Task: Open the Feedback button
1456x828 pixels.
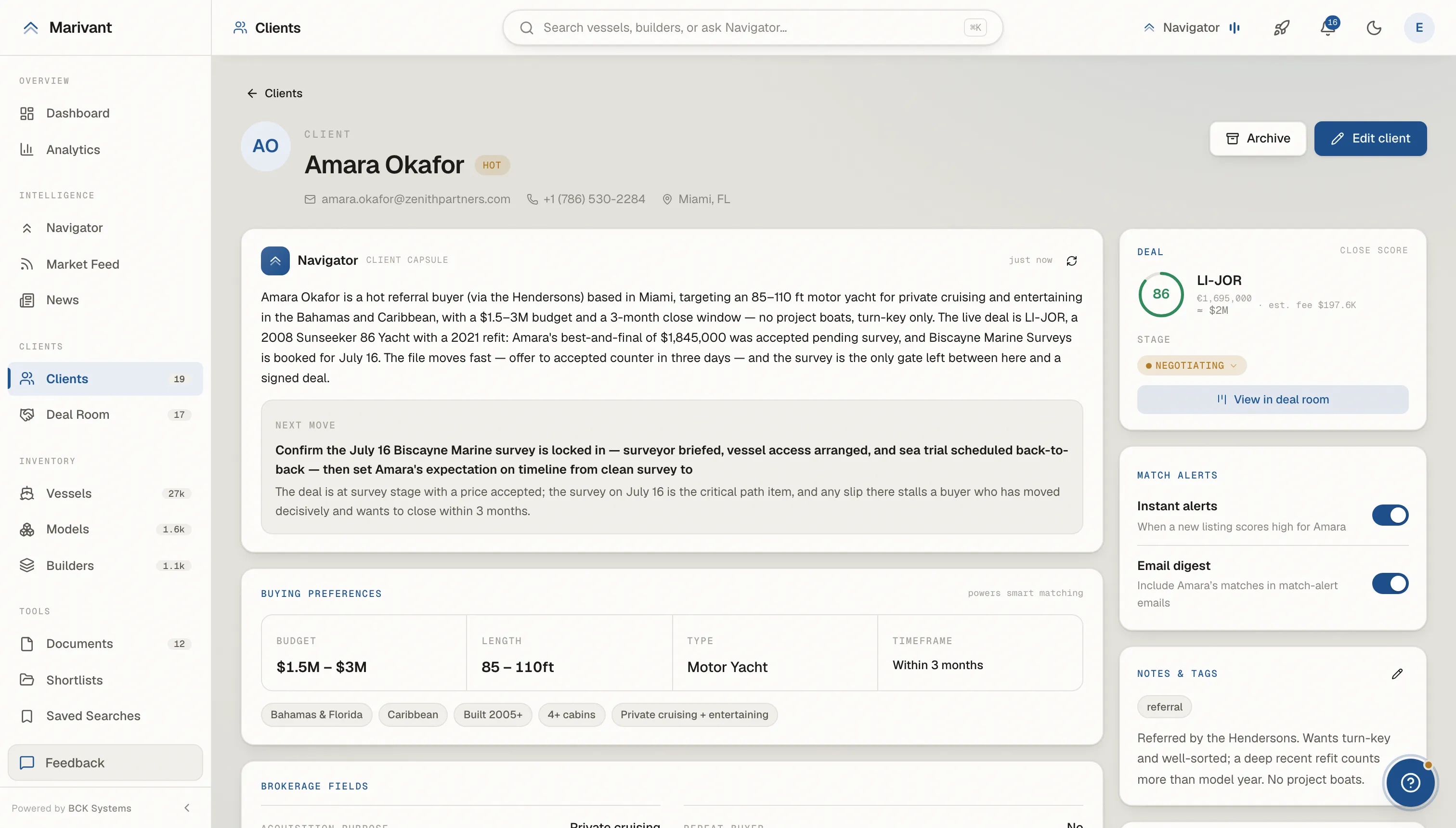Action: pos(105,763)
